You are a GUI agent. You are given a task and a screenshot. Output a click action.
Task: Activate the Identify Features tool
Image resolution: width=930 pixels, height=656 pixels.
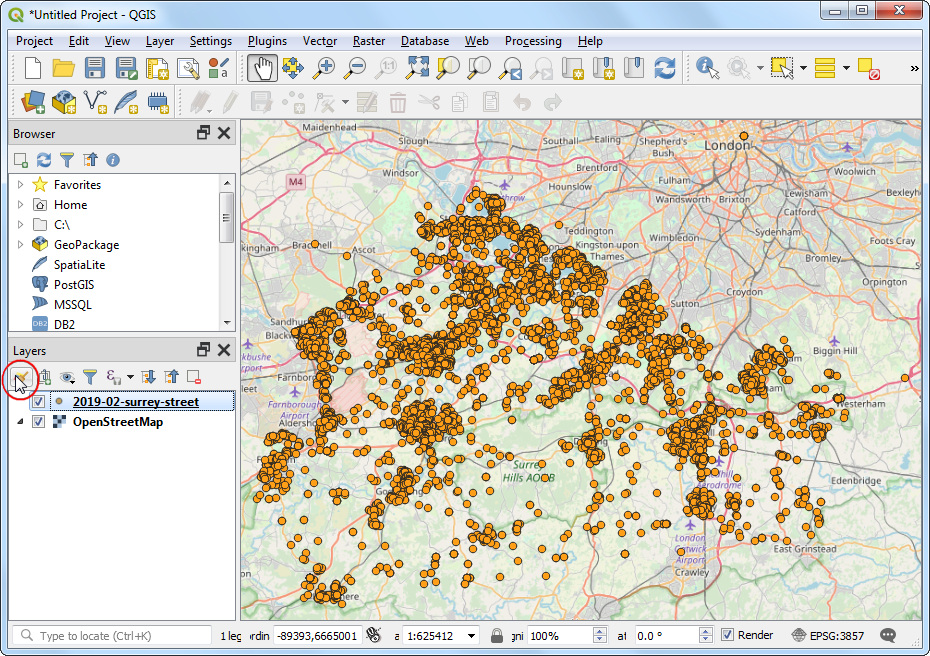point(707,68)
